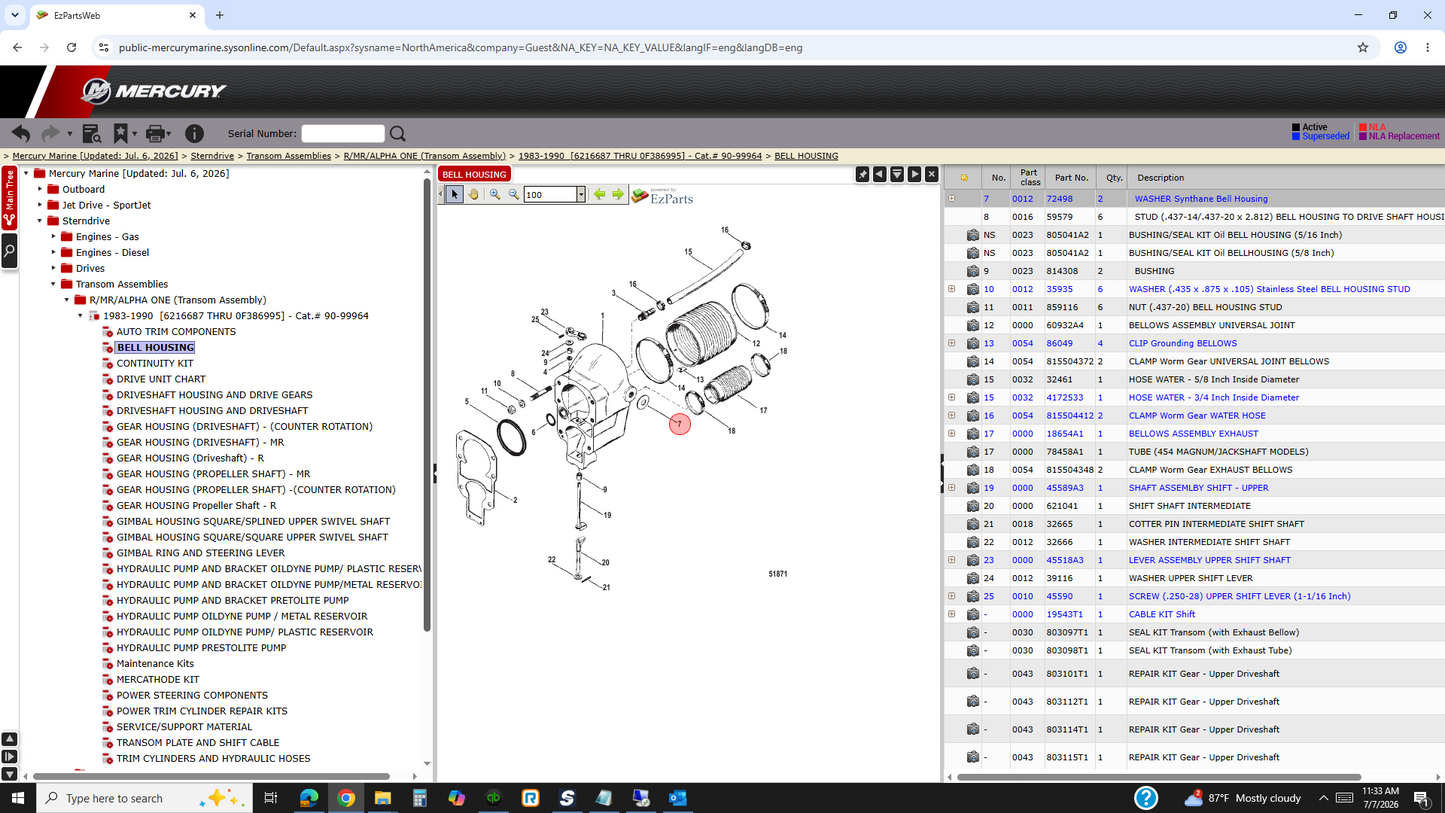Open the information icon
The width and height of the screenshot is (1445, 813).
coord(194,133)
